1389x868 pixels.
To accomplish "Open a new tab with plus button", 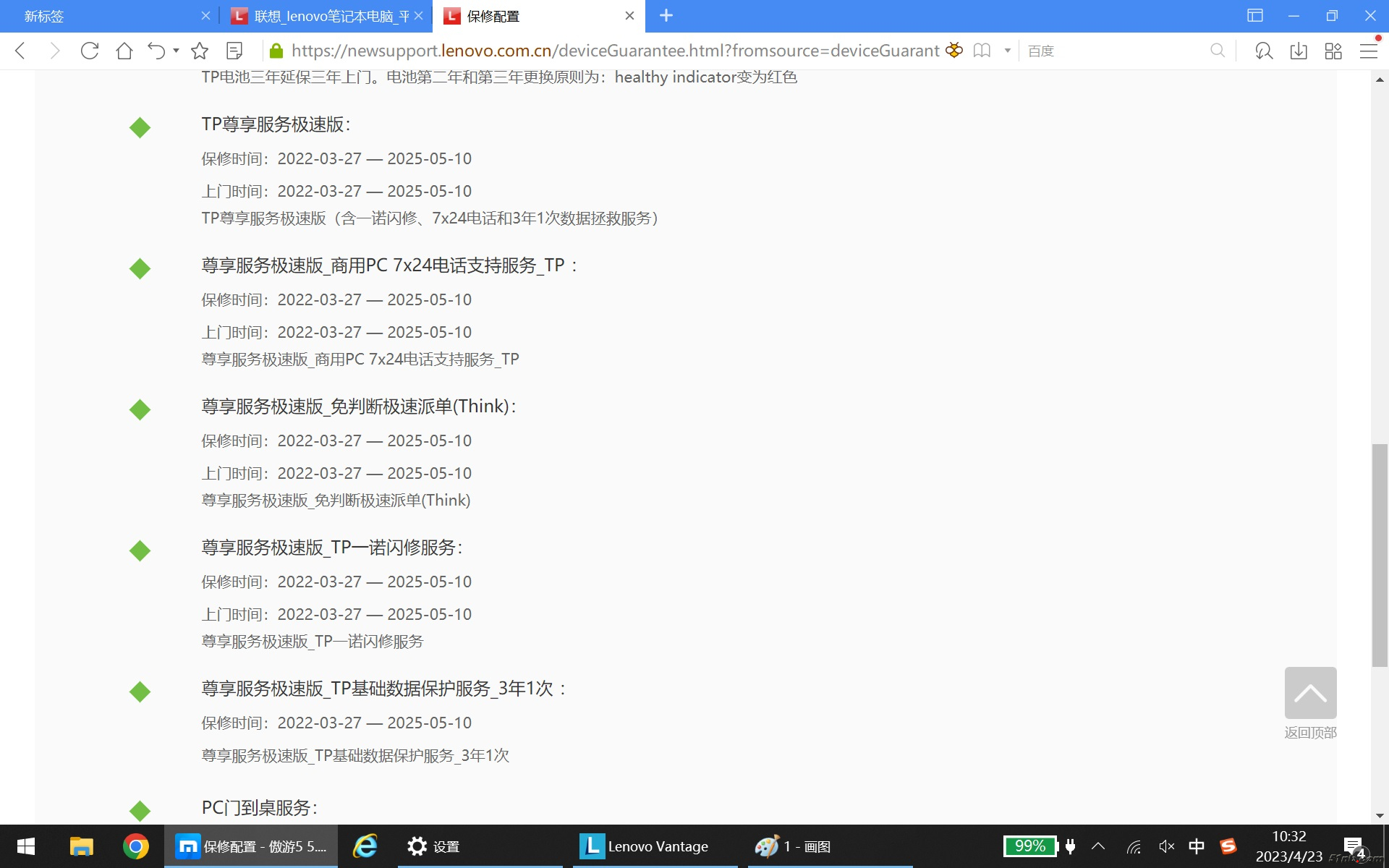I will click(x=666, y=16).
